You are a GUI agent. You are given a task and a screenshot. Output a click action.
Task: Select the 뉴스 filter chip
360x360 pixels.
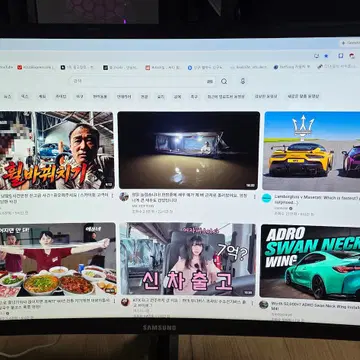(x=7, y=96)
